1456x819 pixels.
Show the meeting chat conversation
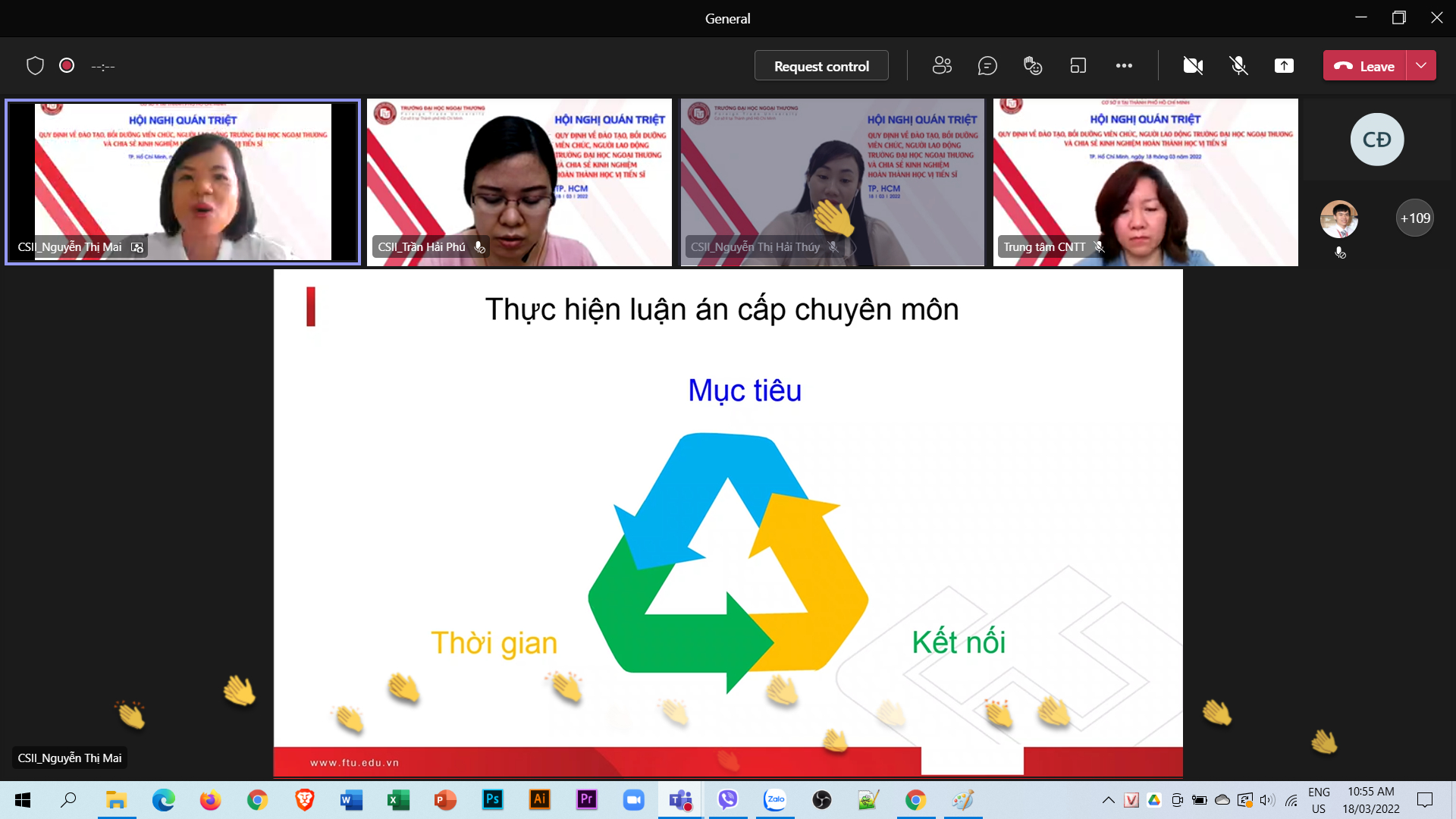(x=987, y=66)
